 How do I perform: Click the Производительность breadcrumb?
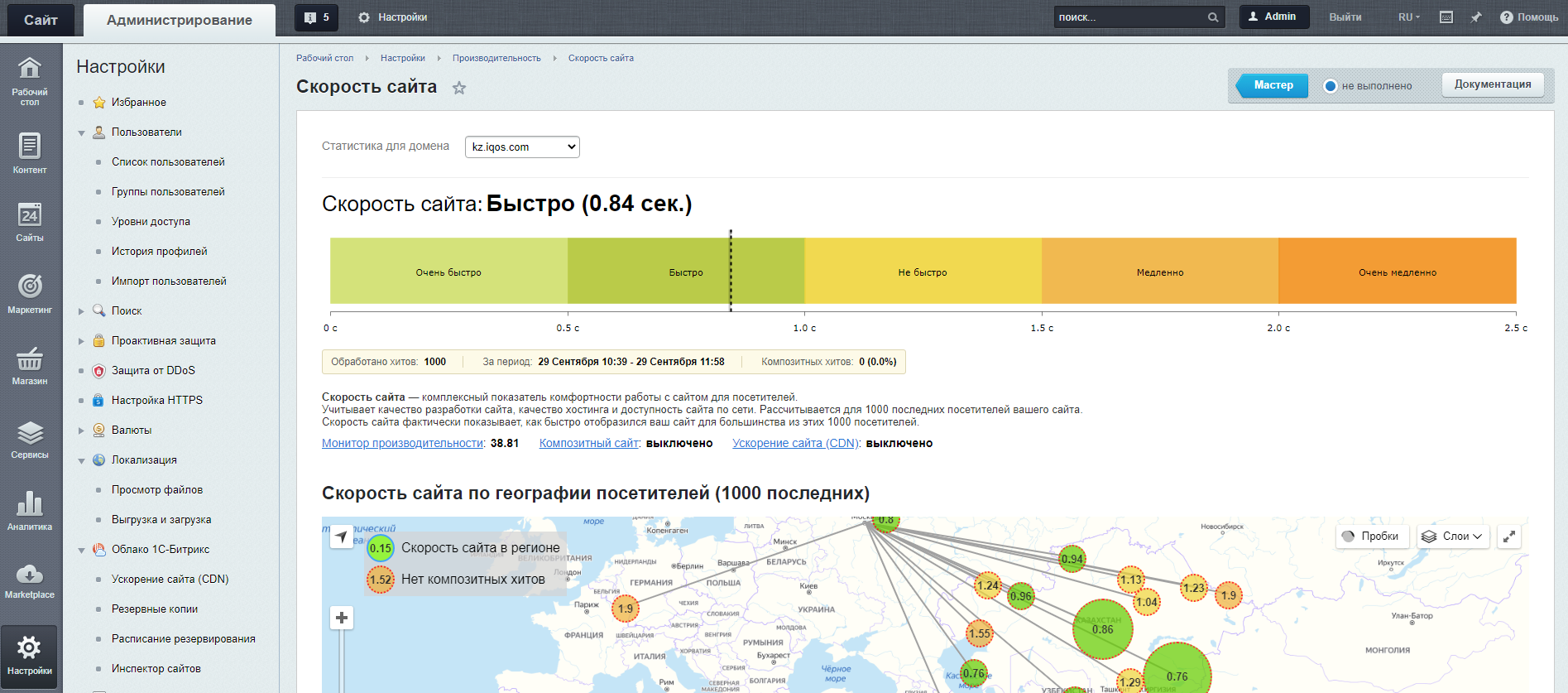coord(496,58)
